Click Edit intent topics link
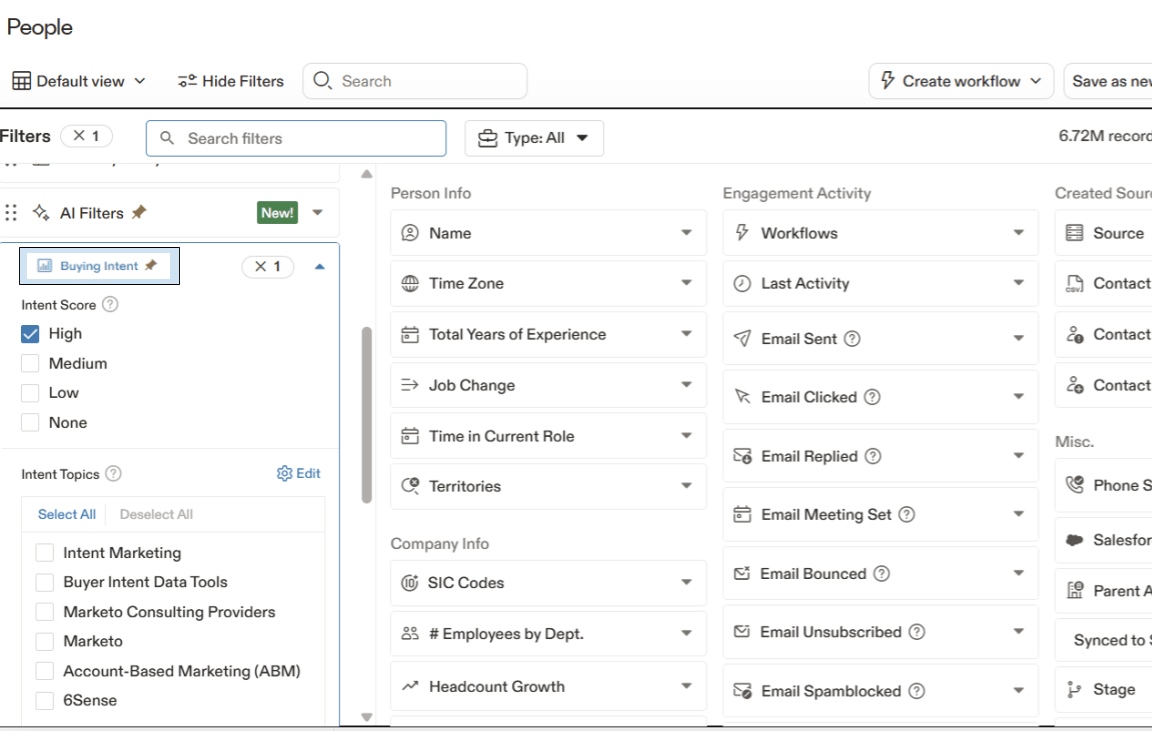Screen dimensions: 1152x731 pyautogui.click(x=299, y=473)
